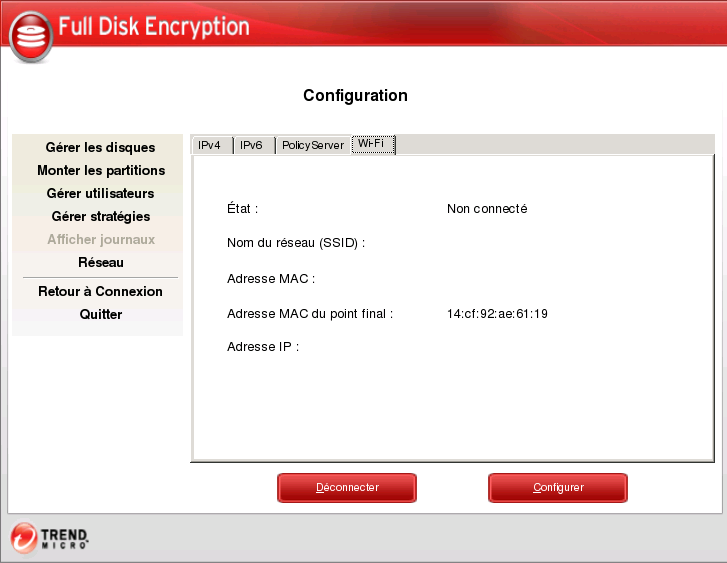Switch to the PolicyServer tab
This screenshot has height=563, width=727.
(312, 146)
